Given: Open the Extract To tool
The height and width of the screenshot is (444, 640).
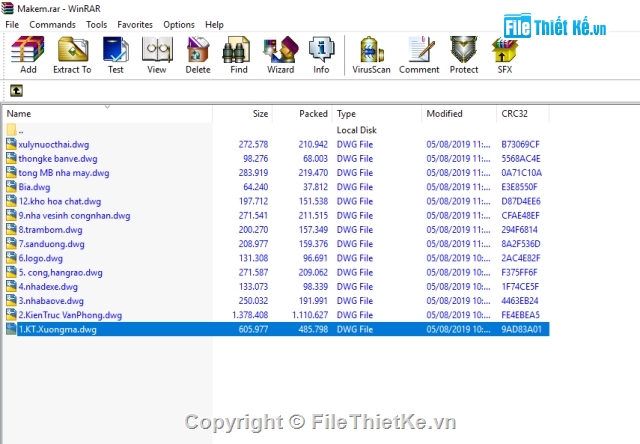Looking at the screenshot, I should 73,49.
